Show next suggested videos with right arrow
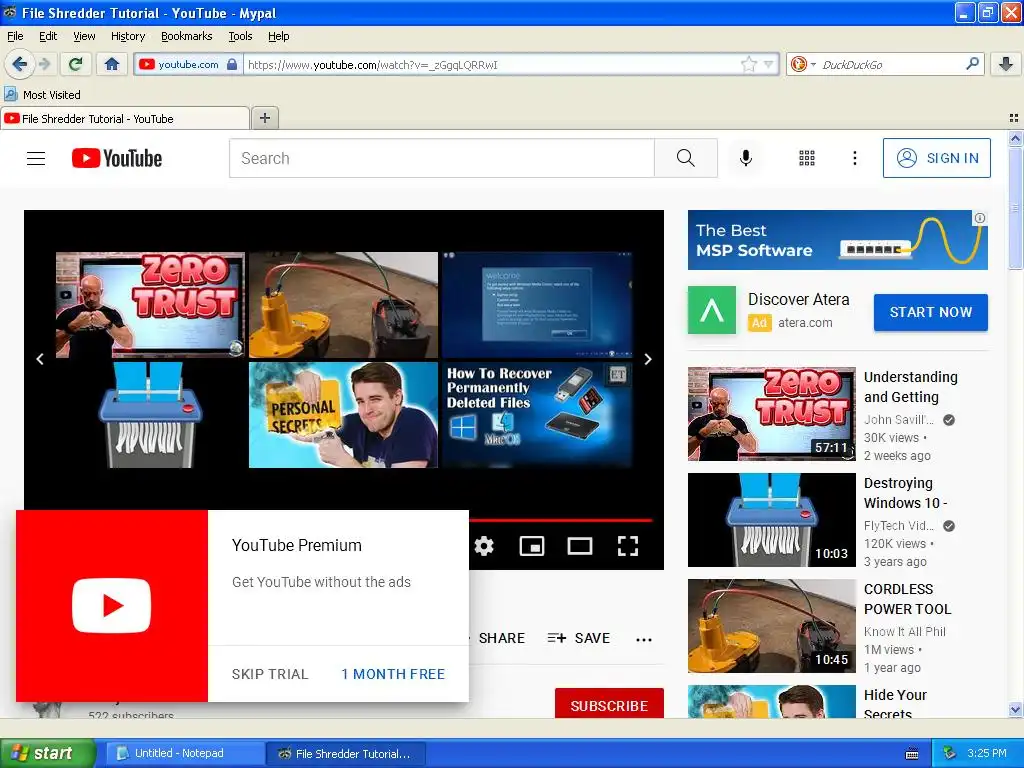 647,359
